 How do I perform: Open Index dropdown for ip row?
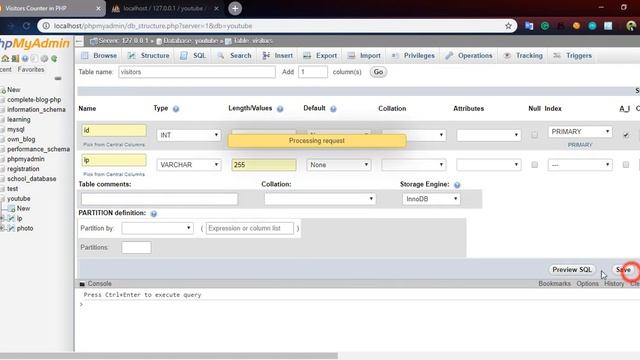[x=580, y=165]
